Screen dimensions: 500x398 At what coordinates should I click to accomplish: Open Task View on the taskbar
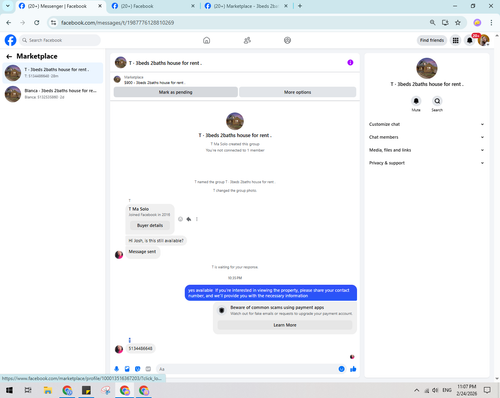tap(28, 390)
